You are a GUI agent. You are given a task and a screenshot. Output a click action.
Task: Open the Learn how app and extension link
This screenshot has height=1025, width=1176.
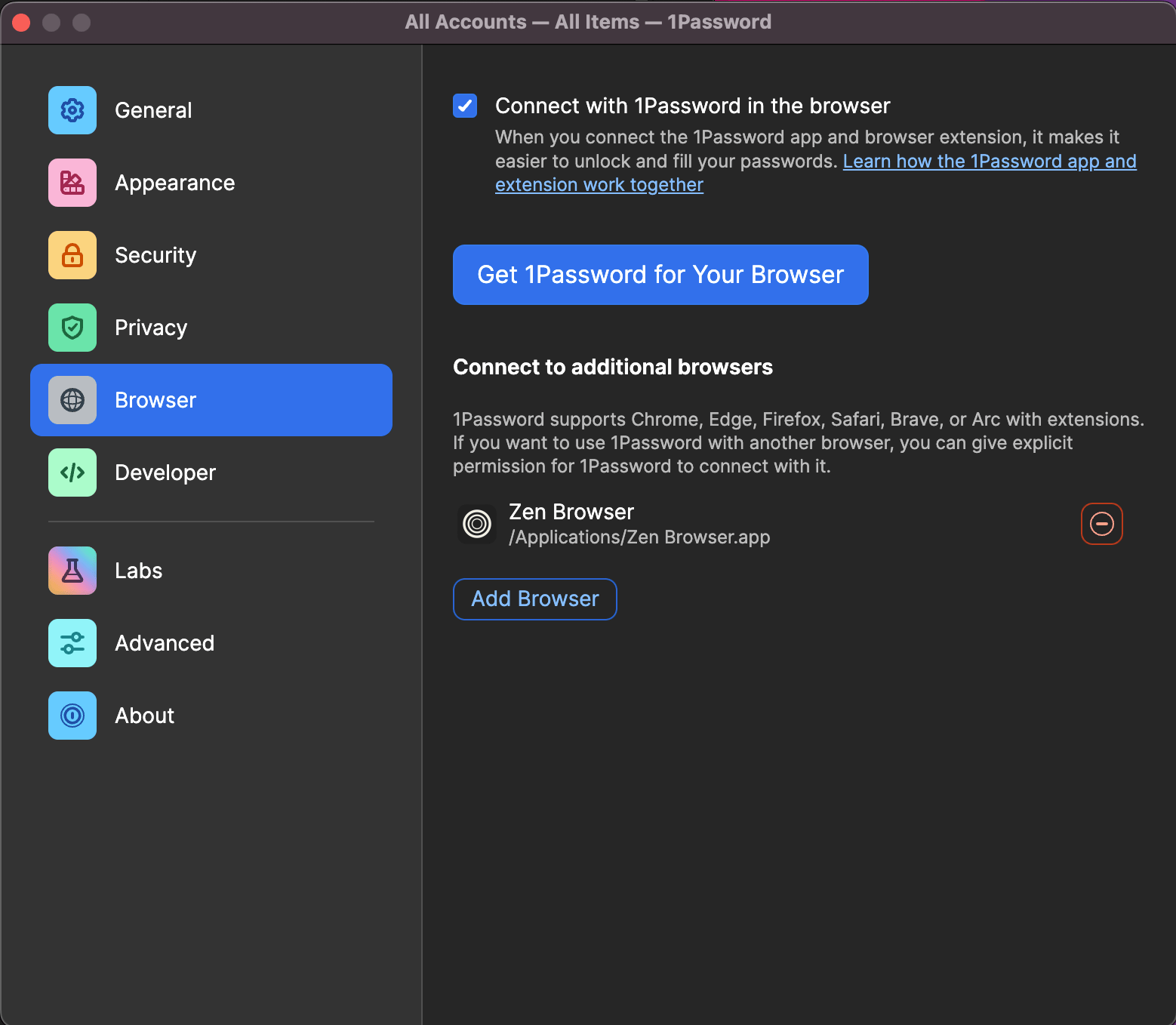[989, 162]
